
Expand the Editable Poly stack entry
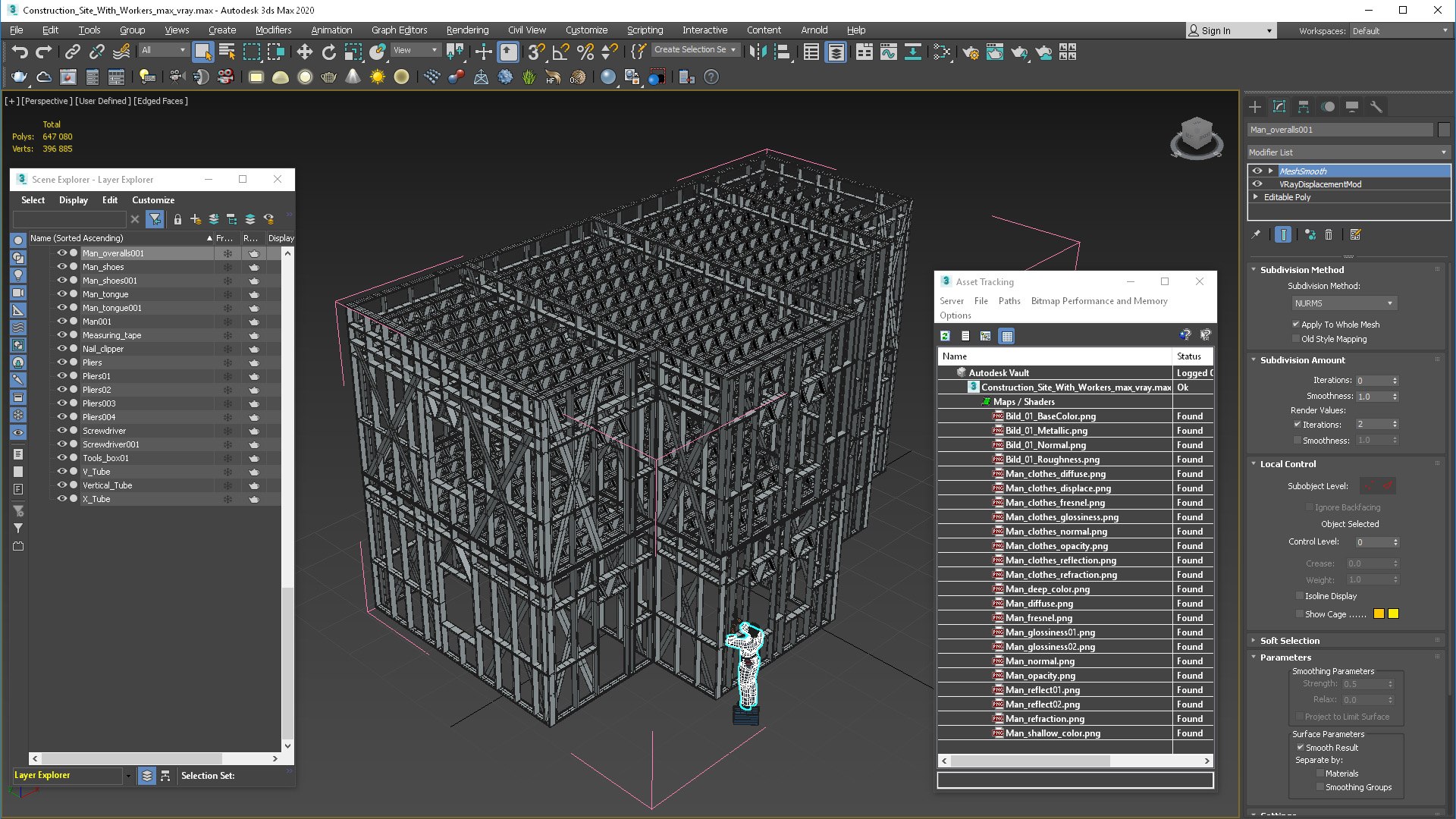(1257, 197)
